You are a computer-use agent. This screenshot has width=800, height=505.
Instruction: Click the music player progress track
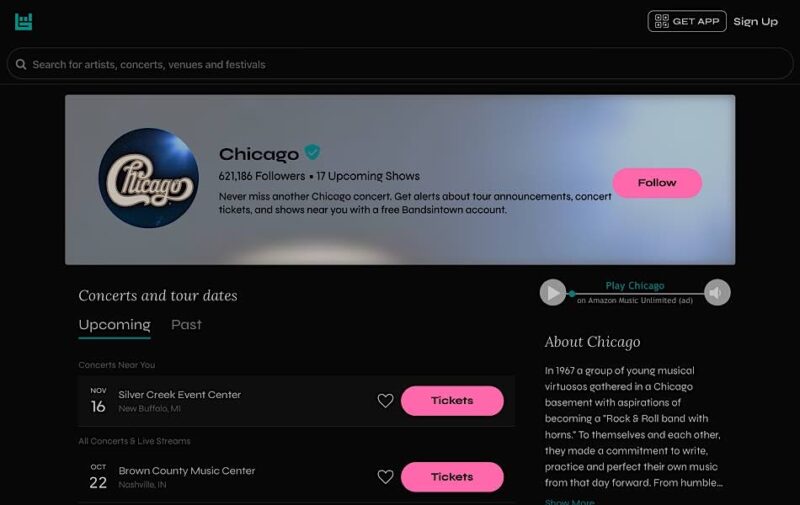[635, 294]
